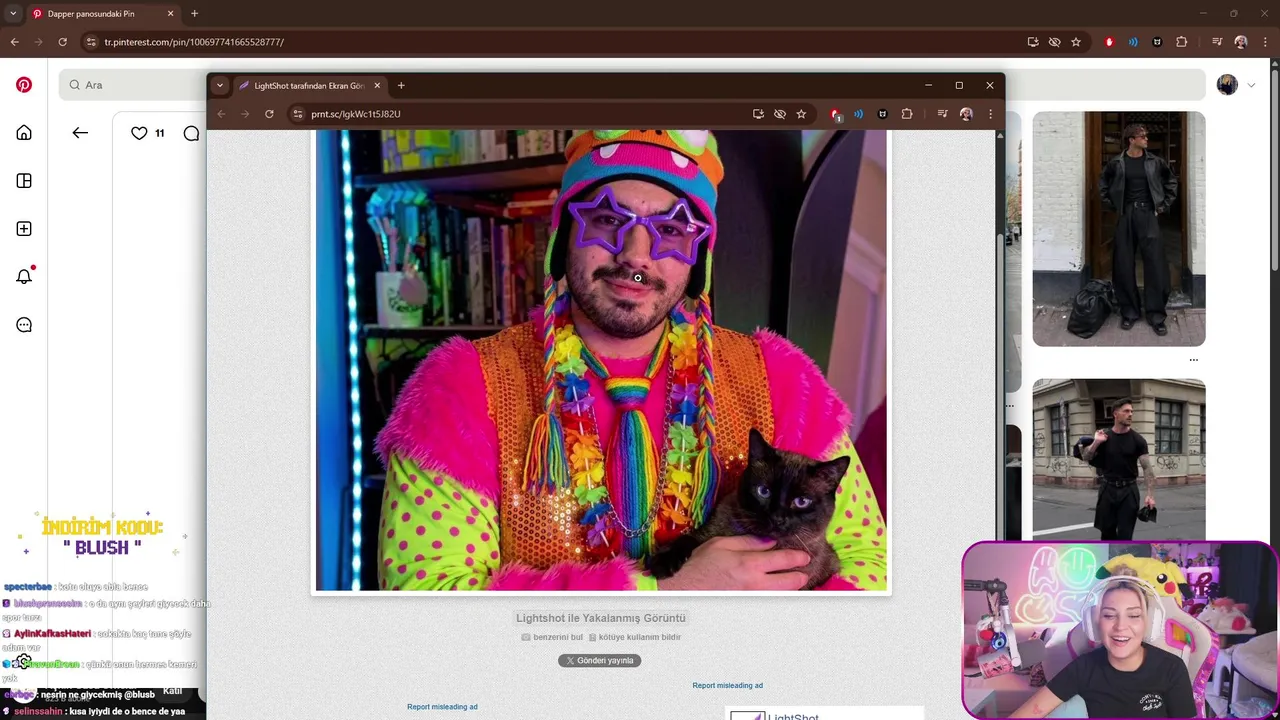Viewport: 1280px width, 720px height.
Task: Toggle the crossed-eye privacy icon in Pinterest address bar
Action: [x=1054, y=42]
